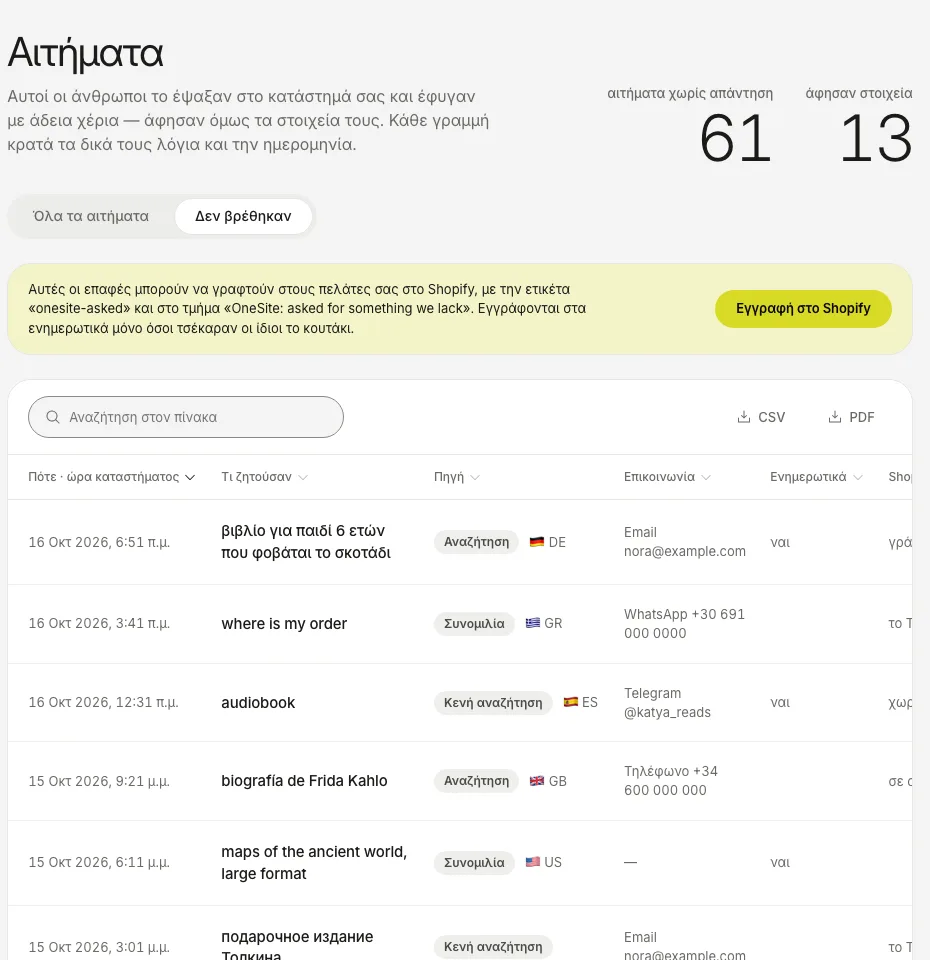Click the timestamp 15 Οκτ 2026, 9:21 μ.μ.
The height and width of the screenshot is (960, 930).
tap(99, 781)
